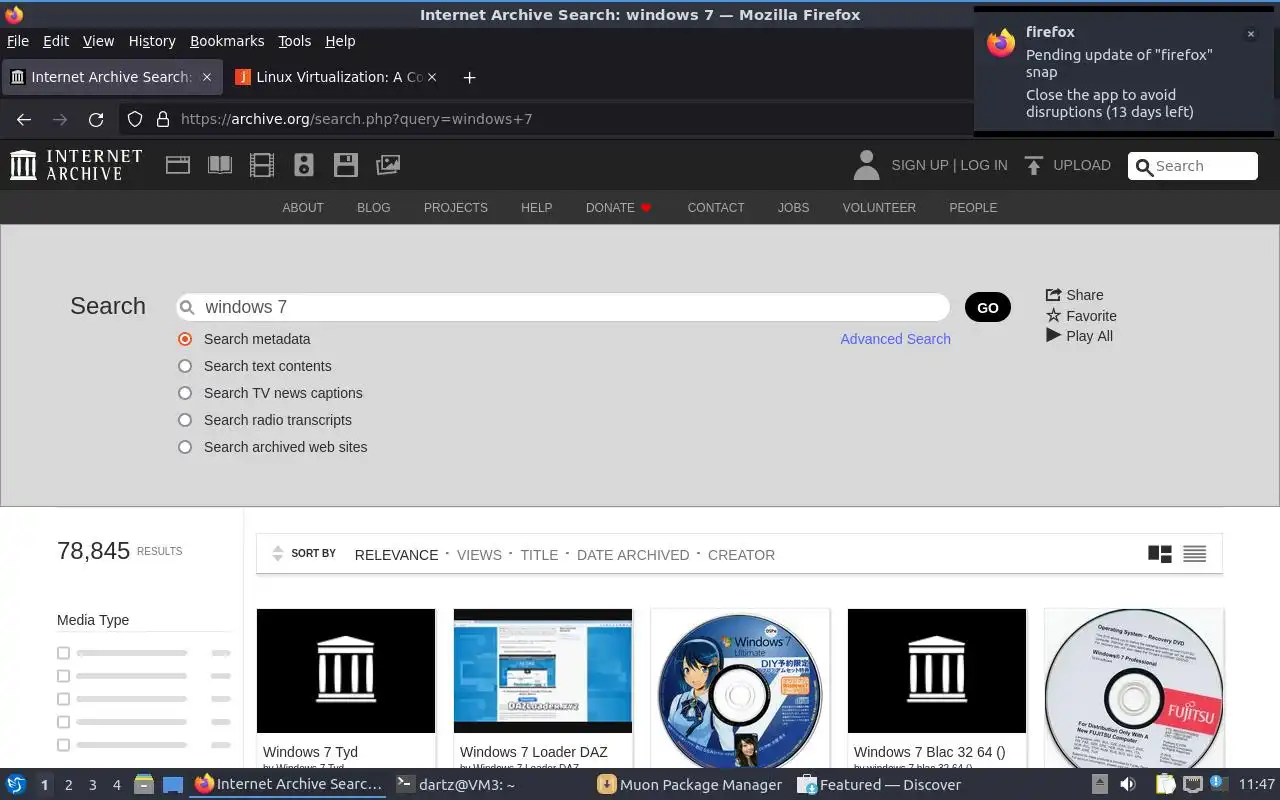
Task: Tick the first Media Type checkbox
Action: pos(63,653)
